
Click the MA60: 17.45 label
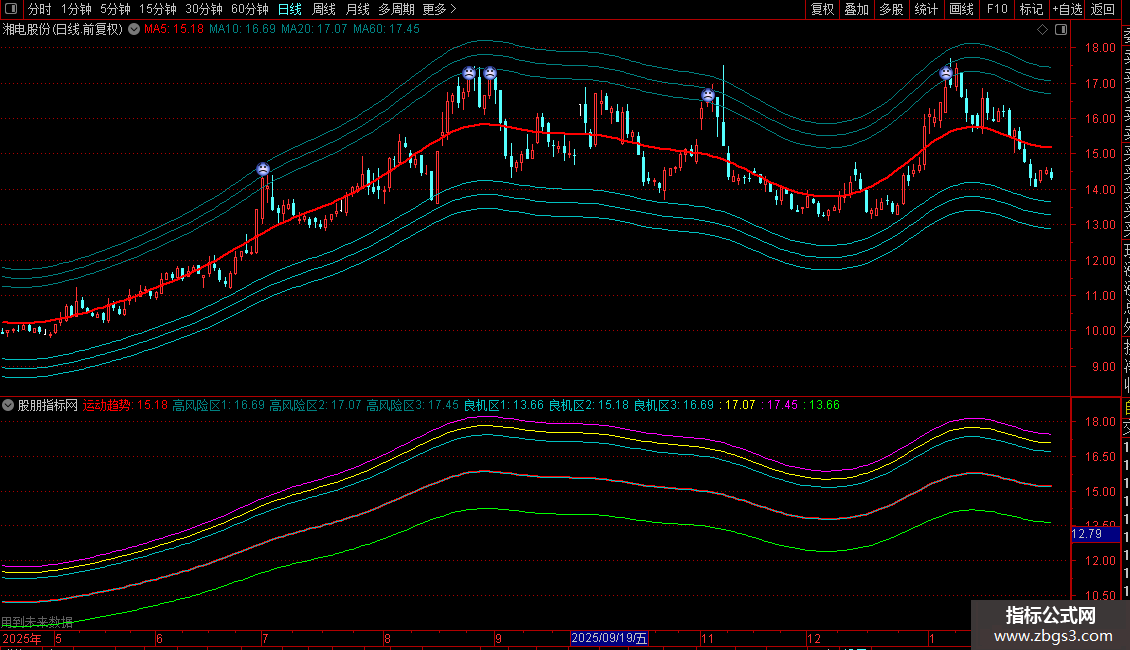click(386, 29)
